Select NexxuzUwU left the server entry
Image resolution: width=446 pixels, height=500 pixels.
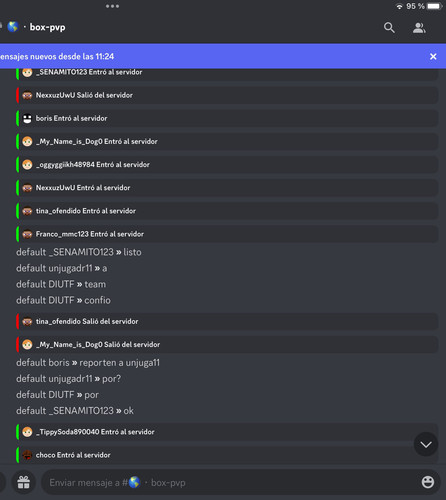[227, 95]
